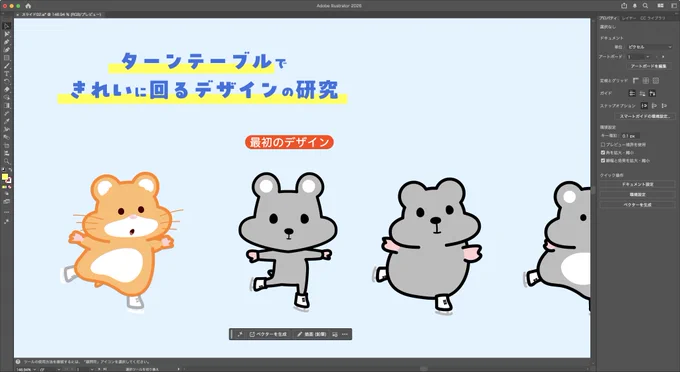Open the workspace switcher
Viewport: 680px width, 372px height.
pos(674,6)
